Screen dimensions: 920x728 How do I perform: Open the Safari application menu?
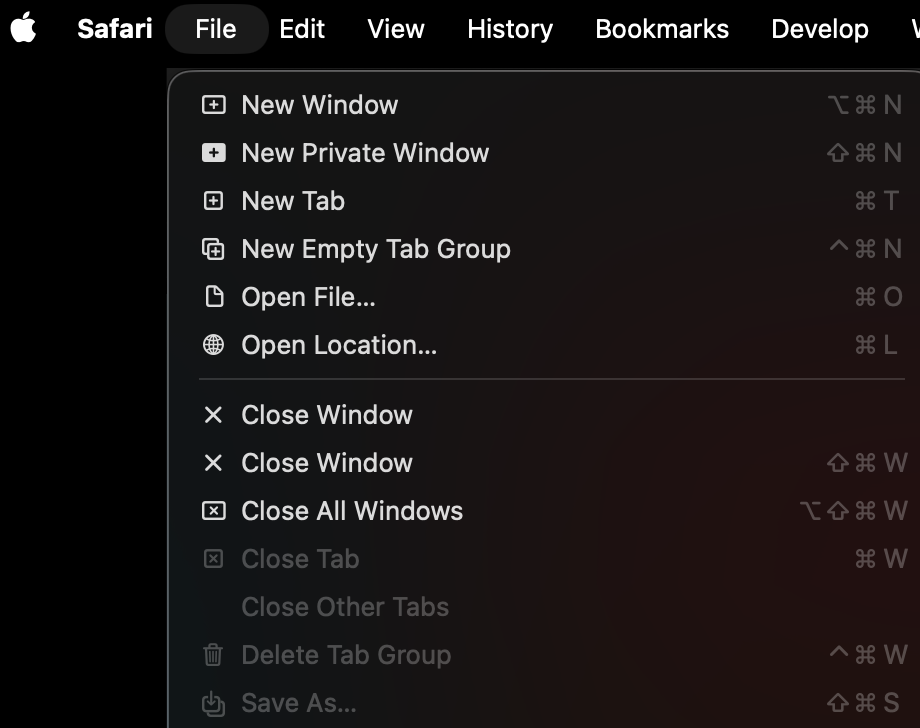114,29
